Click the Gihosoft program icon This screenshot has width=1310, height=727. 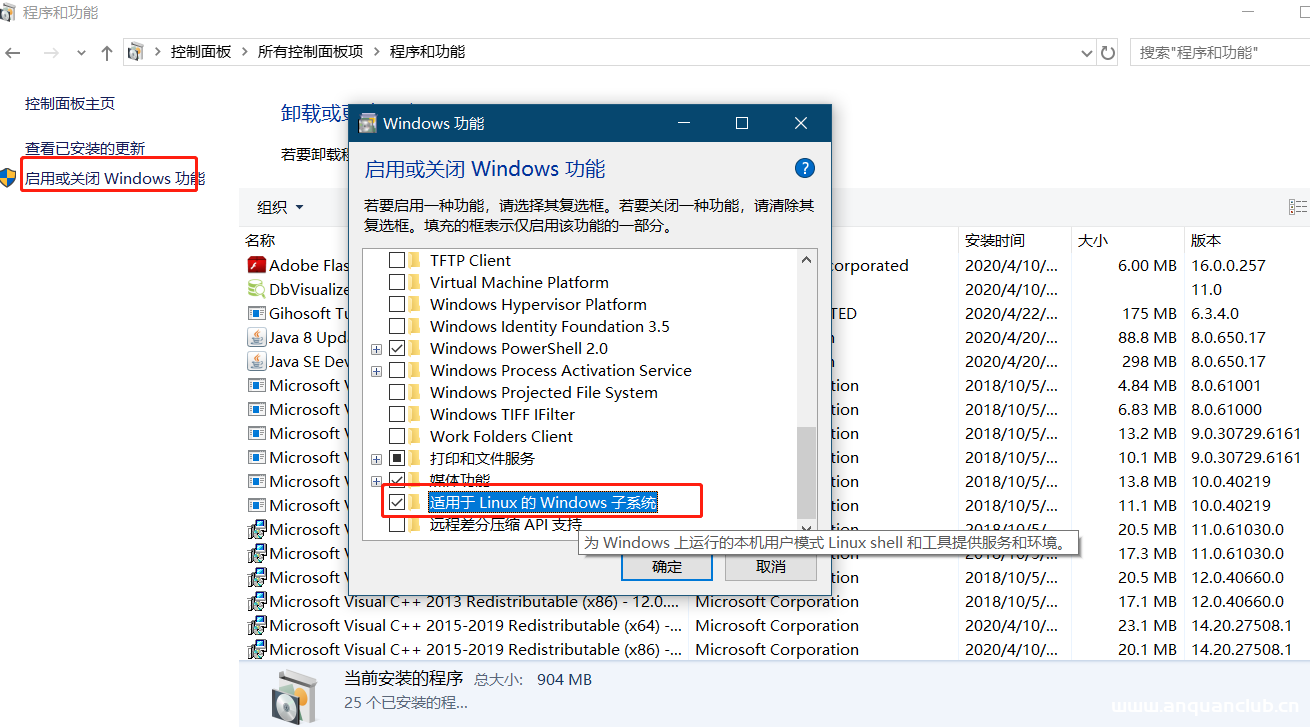point(256,312)
